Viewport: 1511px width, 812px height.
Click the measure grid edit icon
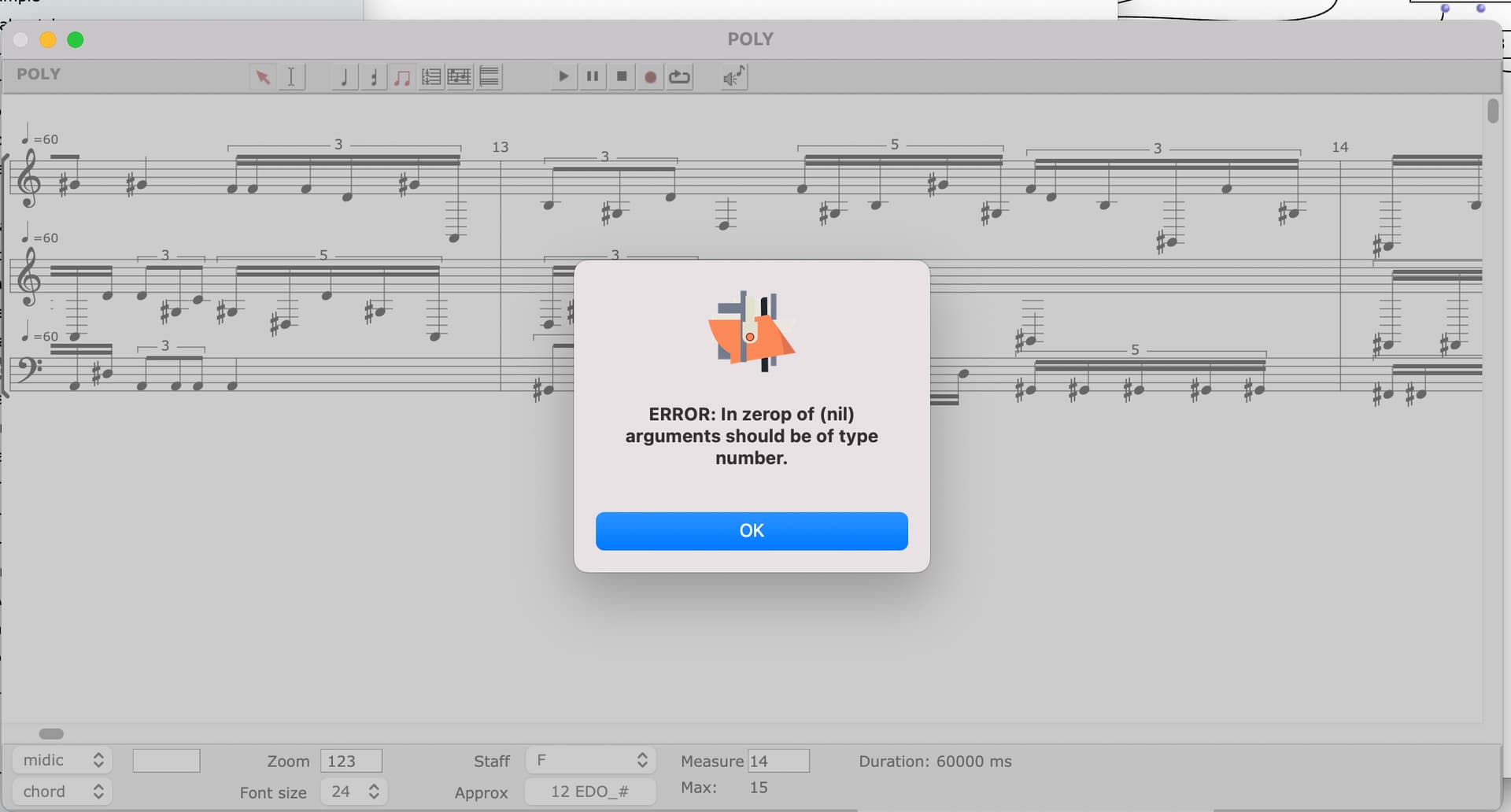459,77
